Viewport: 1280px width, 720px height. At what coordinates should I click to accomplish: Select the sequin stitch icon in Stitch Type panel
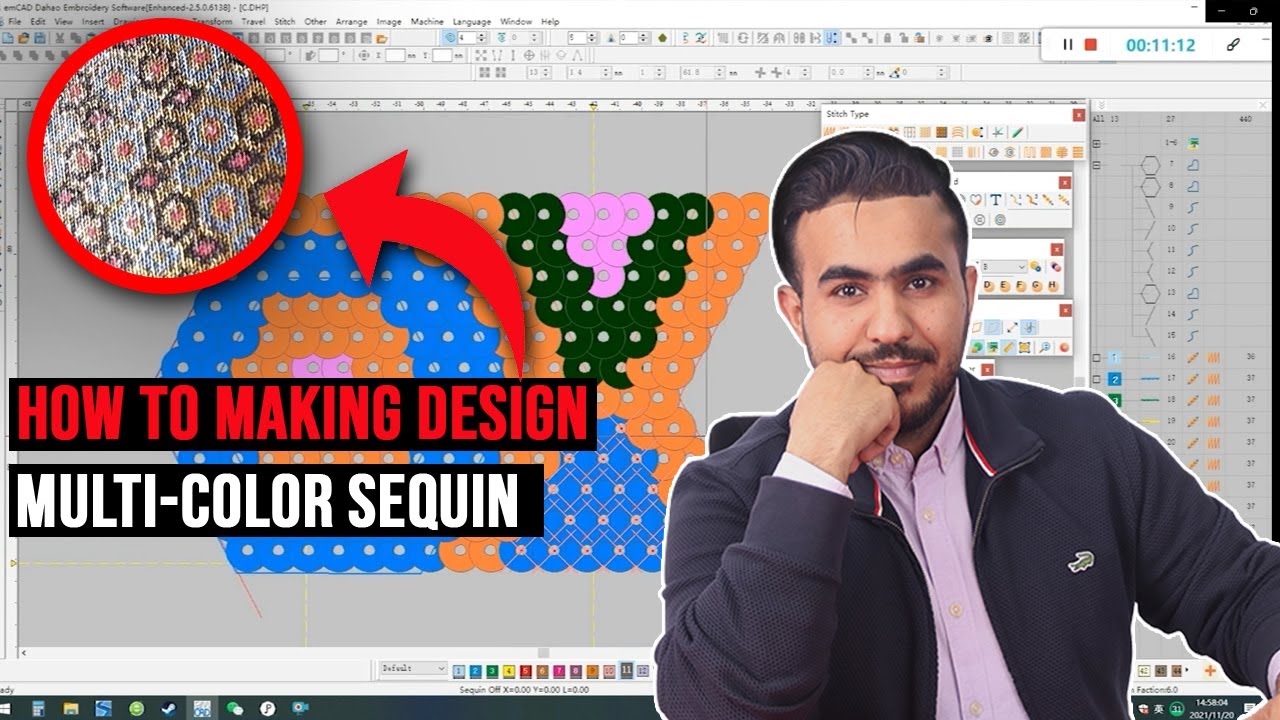(977, 132)
